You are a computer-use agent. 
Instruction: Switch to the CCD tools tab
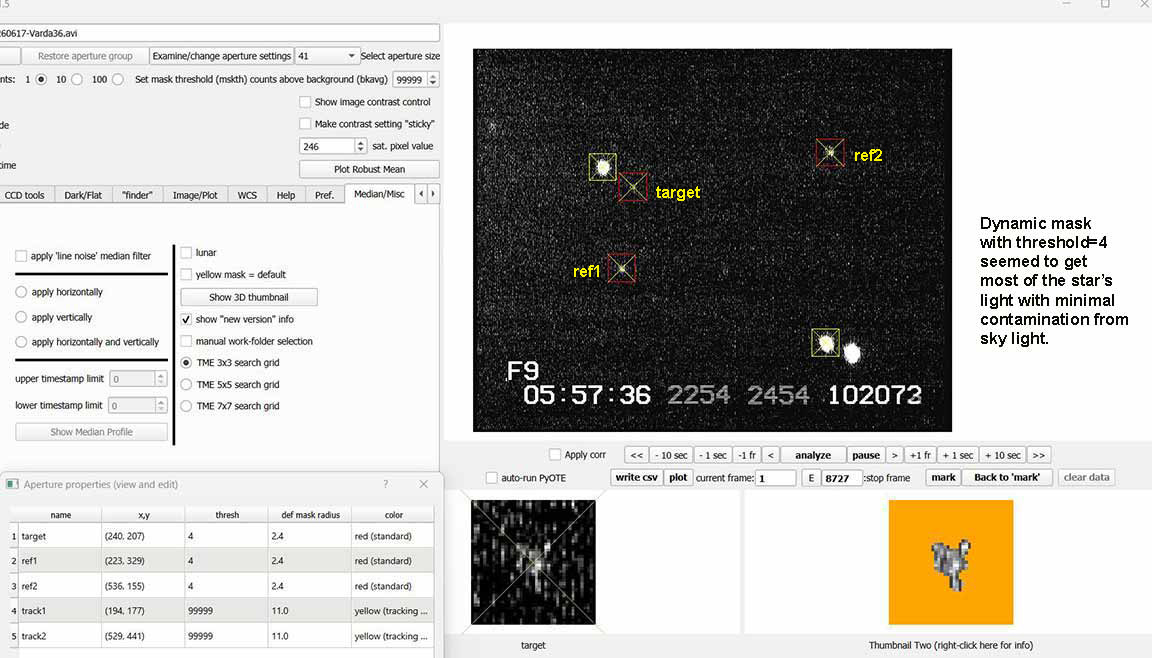(x=24, y=195)
